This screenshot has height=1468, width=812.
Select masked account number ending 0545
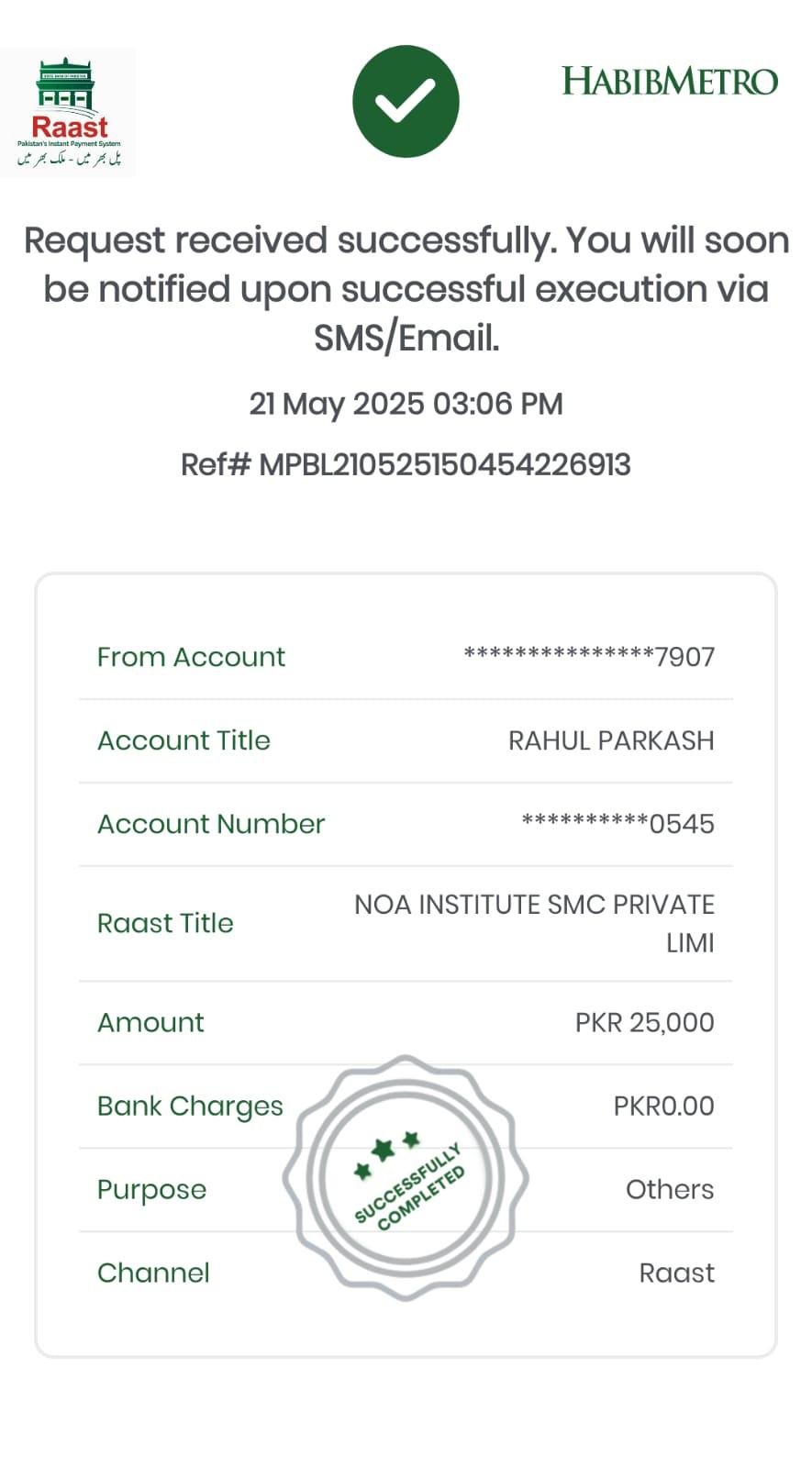click(617, 824)
